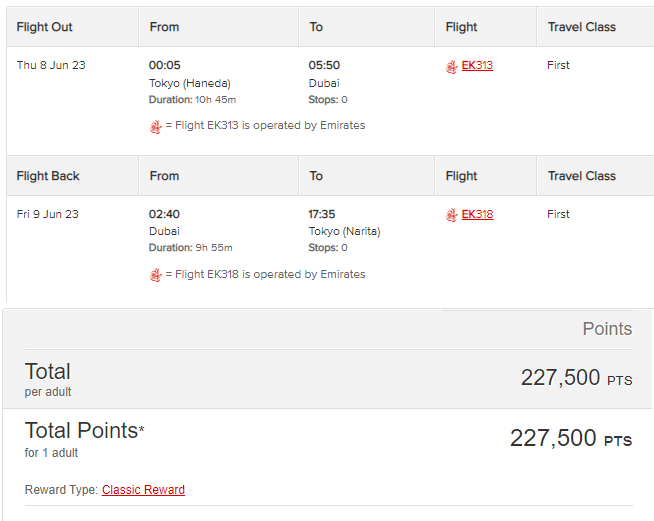Image resolution: width=654 pixels, height=521 pixels.
Task: Click Emirates icon in EK313 operated-by note
Action: [x=156, y=127]
